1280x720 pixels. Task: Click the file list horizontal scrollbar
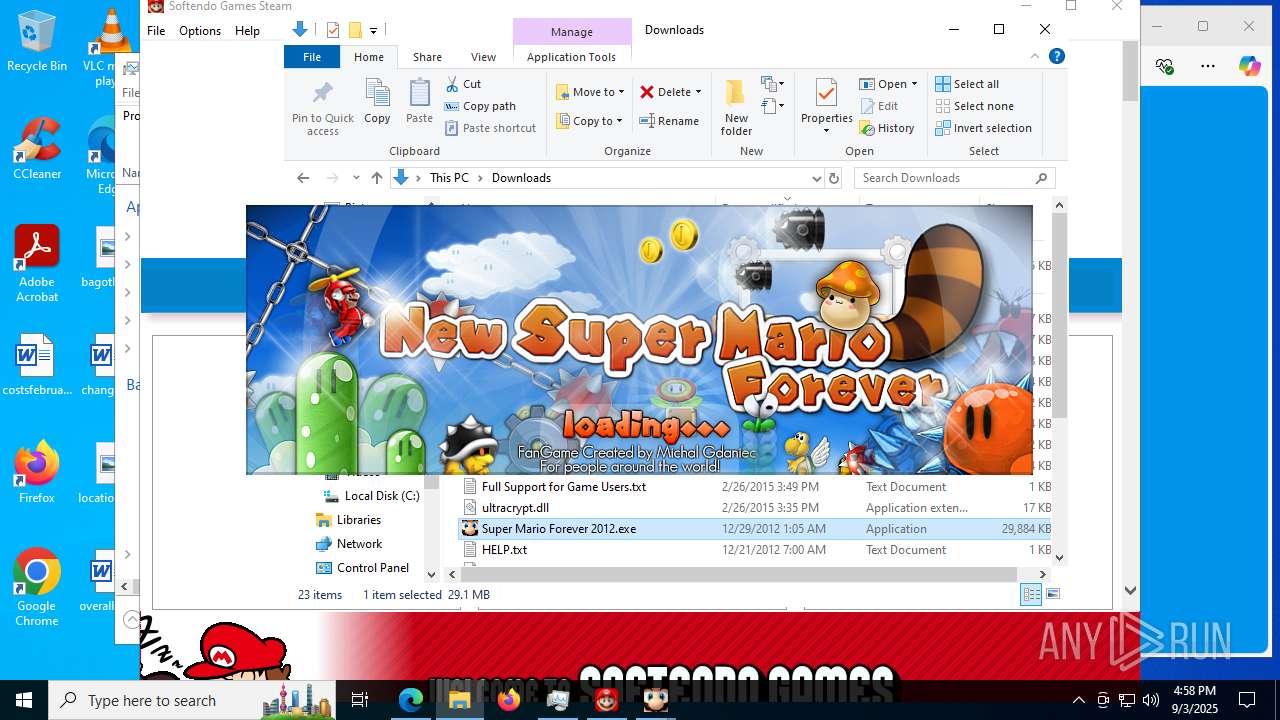(739, 574)
